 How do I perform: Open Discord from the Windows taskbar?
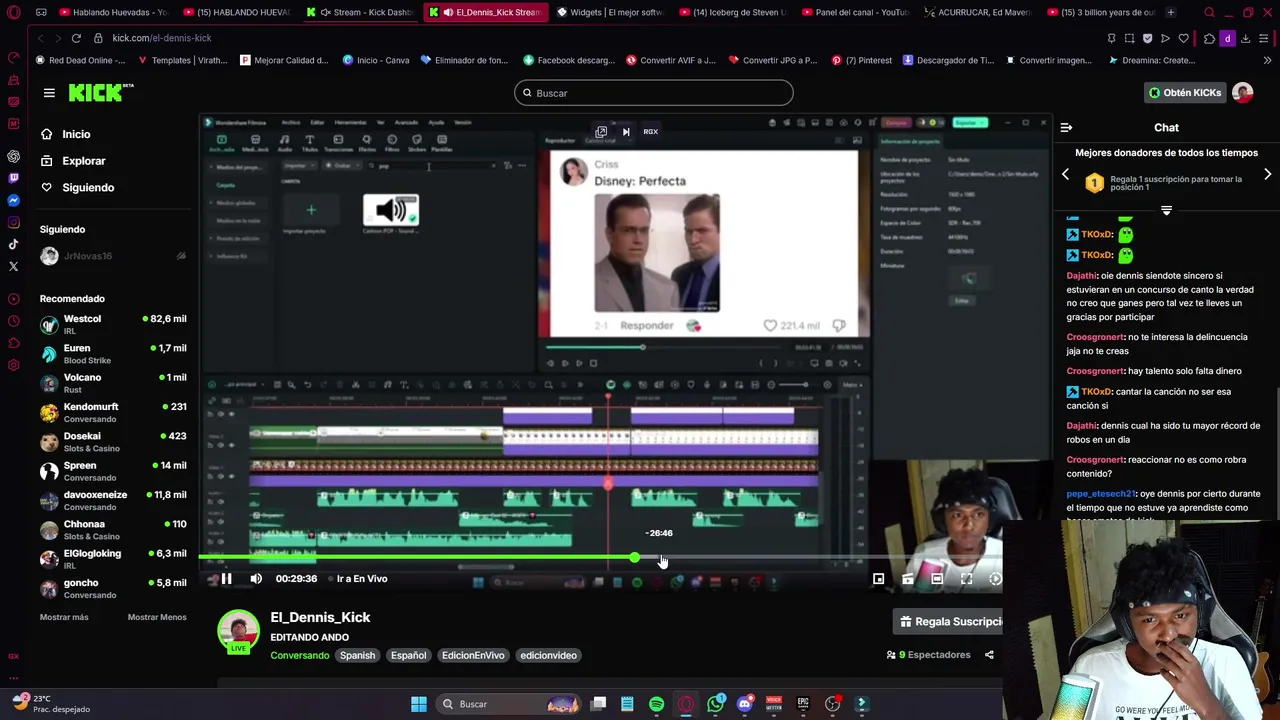[744, 704]
